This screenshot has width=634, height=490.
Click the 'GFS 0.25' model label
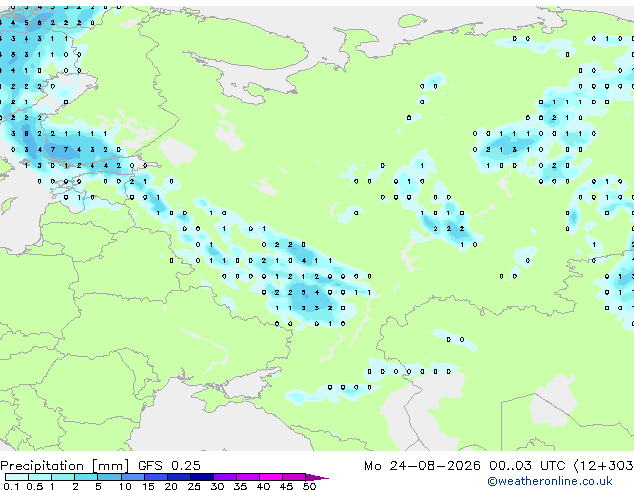point(169,466)
